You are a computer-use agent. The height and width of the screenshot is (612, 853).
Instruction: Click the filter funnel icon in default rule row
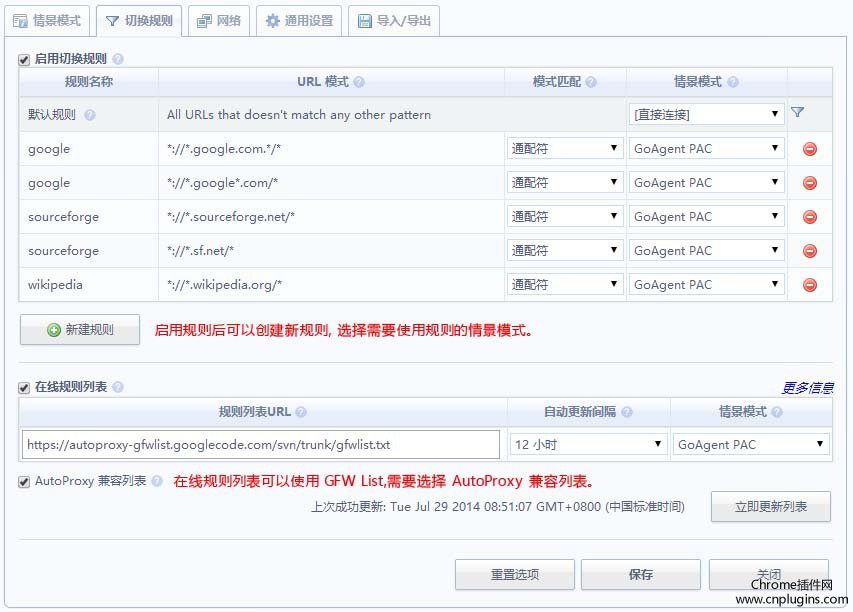tap(797, 113)
